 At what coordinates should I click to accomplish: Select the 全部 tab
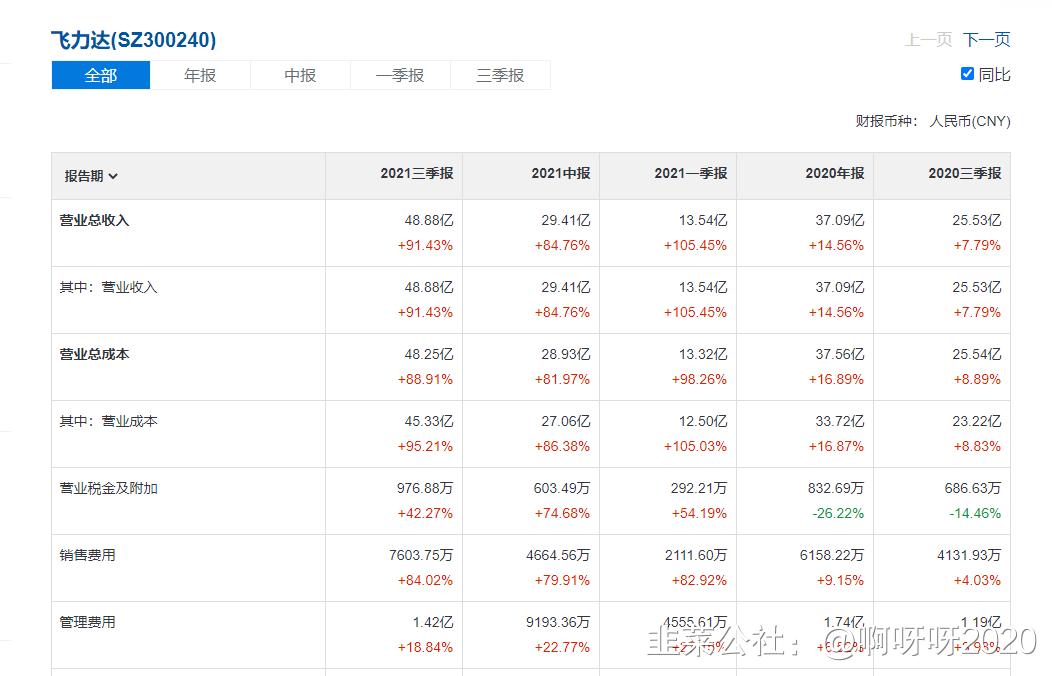pos(101,76)
